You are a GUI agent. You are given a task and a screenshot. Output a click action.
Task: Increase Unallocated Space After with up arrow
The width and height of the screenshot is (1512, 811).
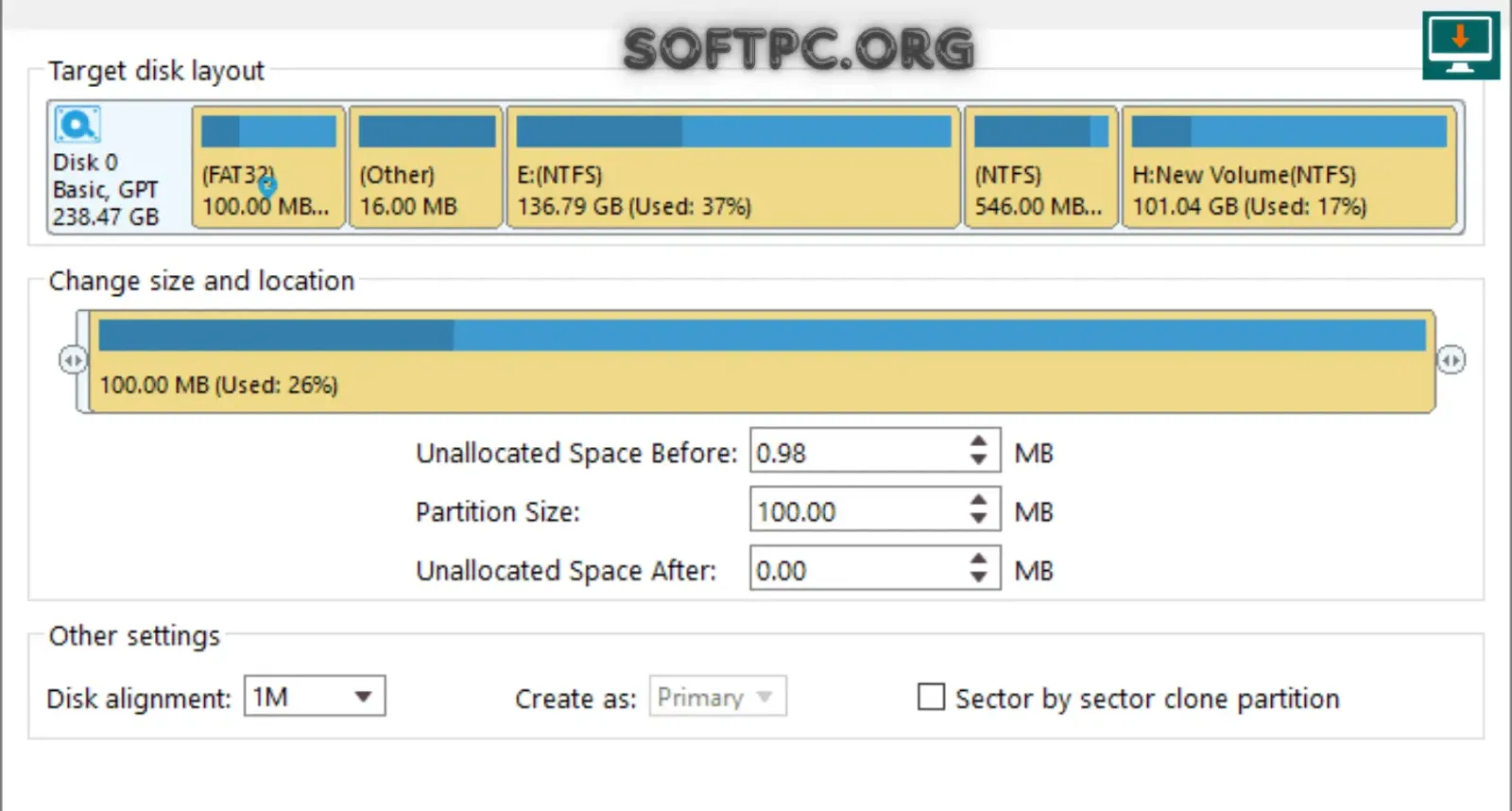(x=978, y=559)
